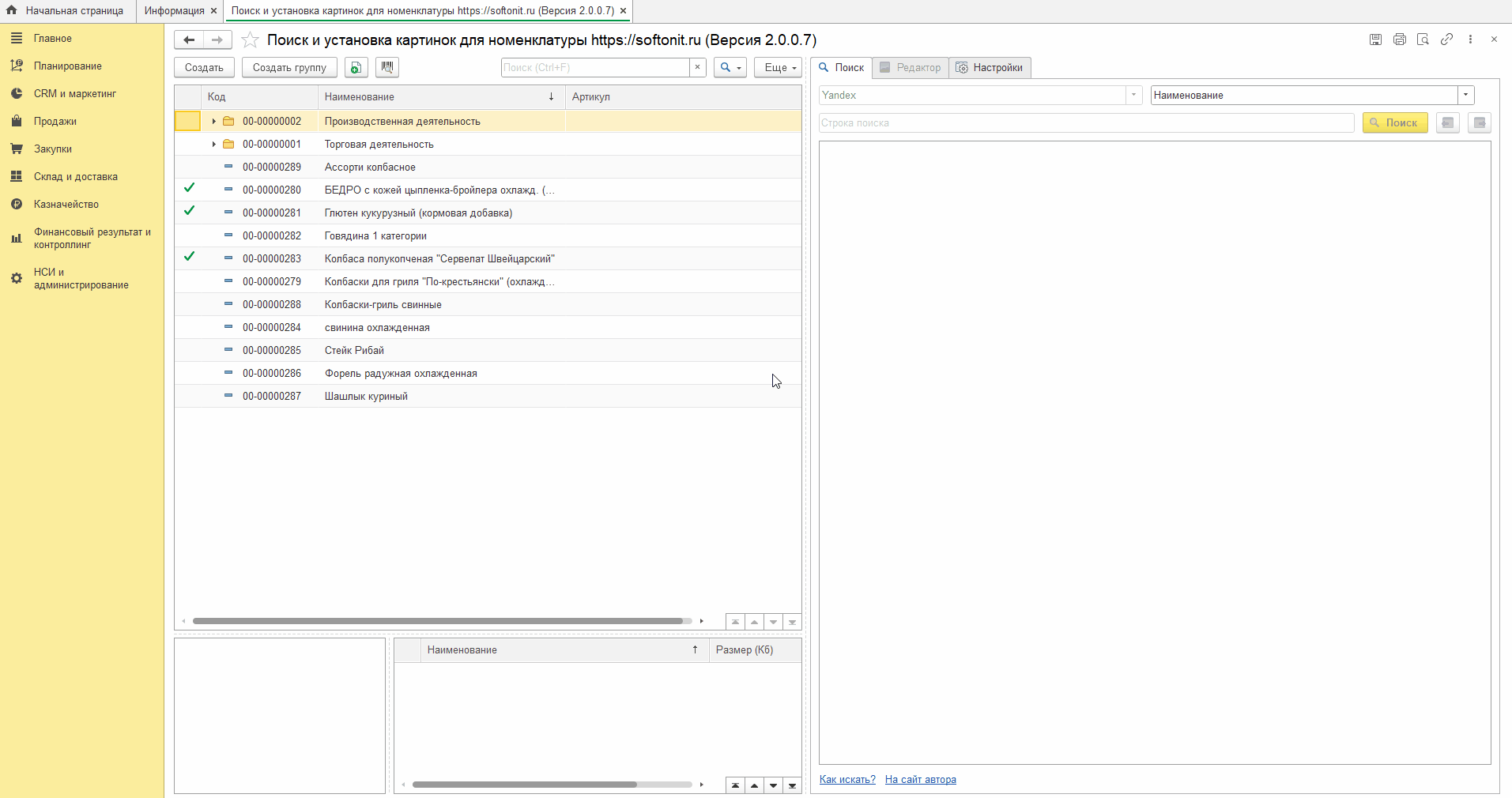Click the nomenclature list horizontal scrollbar
The height and width of the screenshot is (798, 1512).
pos(437,621)
